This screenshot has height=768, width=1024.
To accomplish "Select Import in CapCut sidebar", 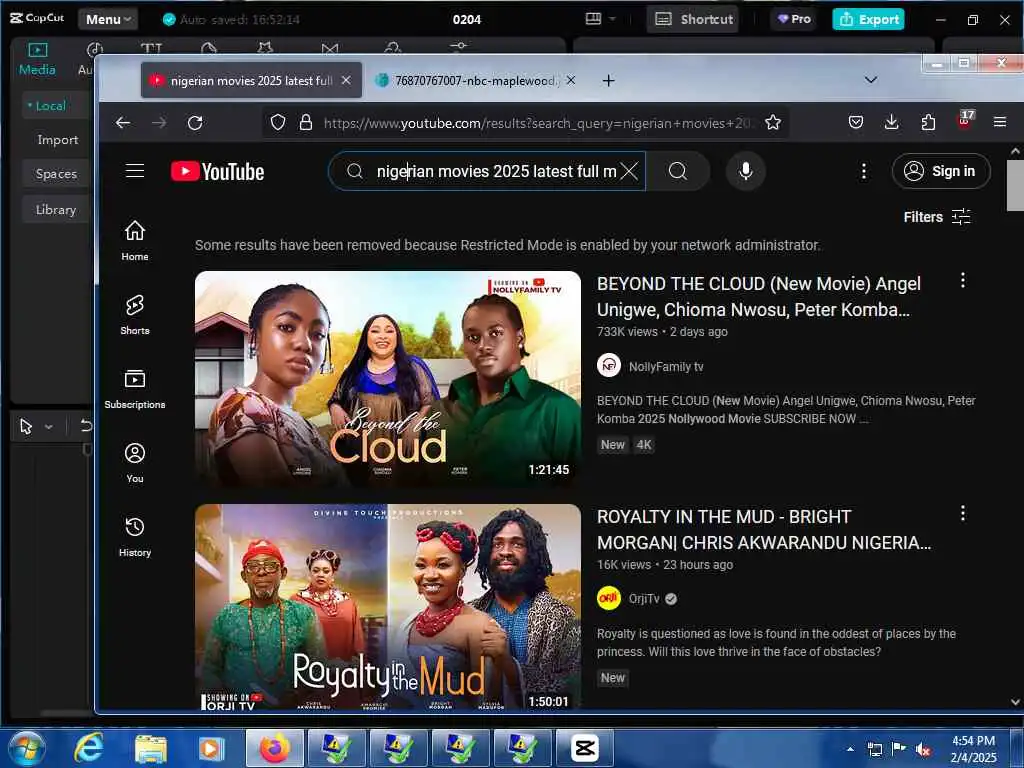I will click(x=57, y=140).
